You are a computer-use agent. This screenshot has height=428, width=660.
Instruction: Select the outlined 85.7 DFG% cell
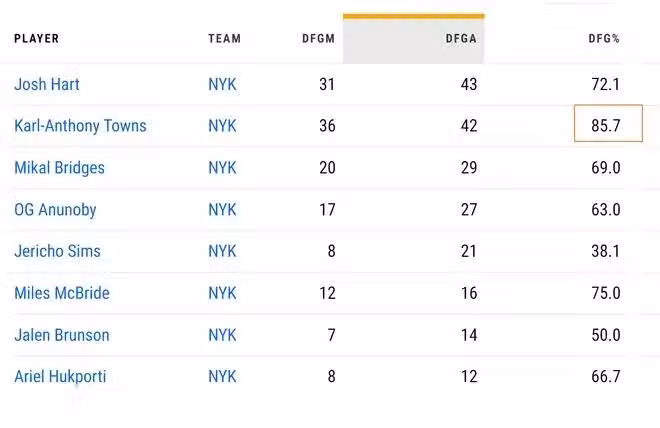coord(608,124)
